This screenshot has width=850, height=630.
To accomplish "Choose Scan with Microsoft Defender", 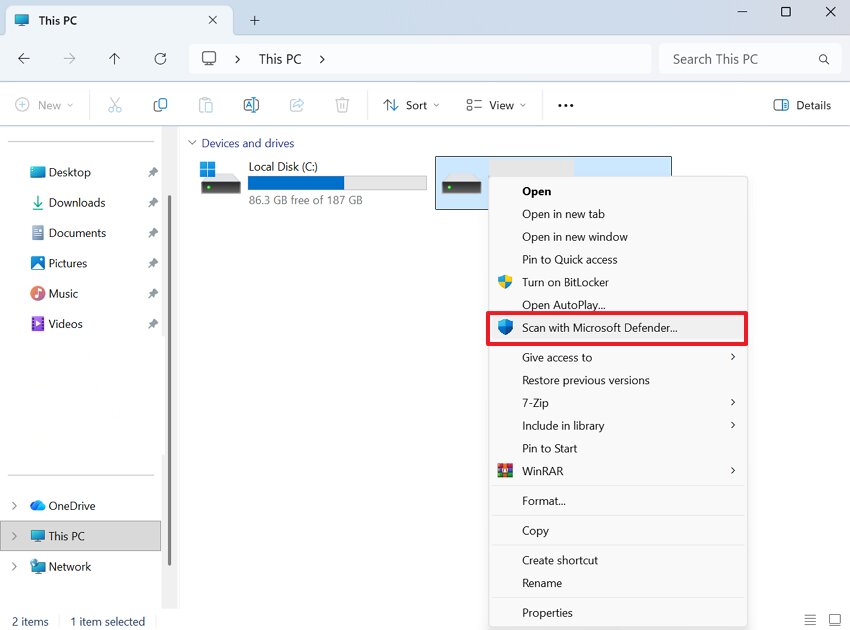I will point(601,327).
